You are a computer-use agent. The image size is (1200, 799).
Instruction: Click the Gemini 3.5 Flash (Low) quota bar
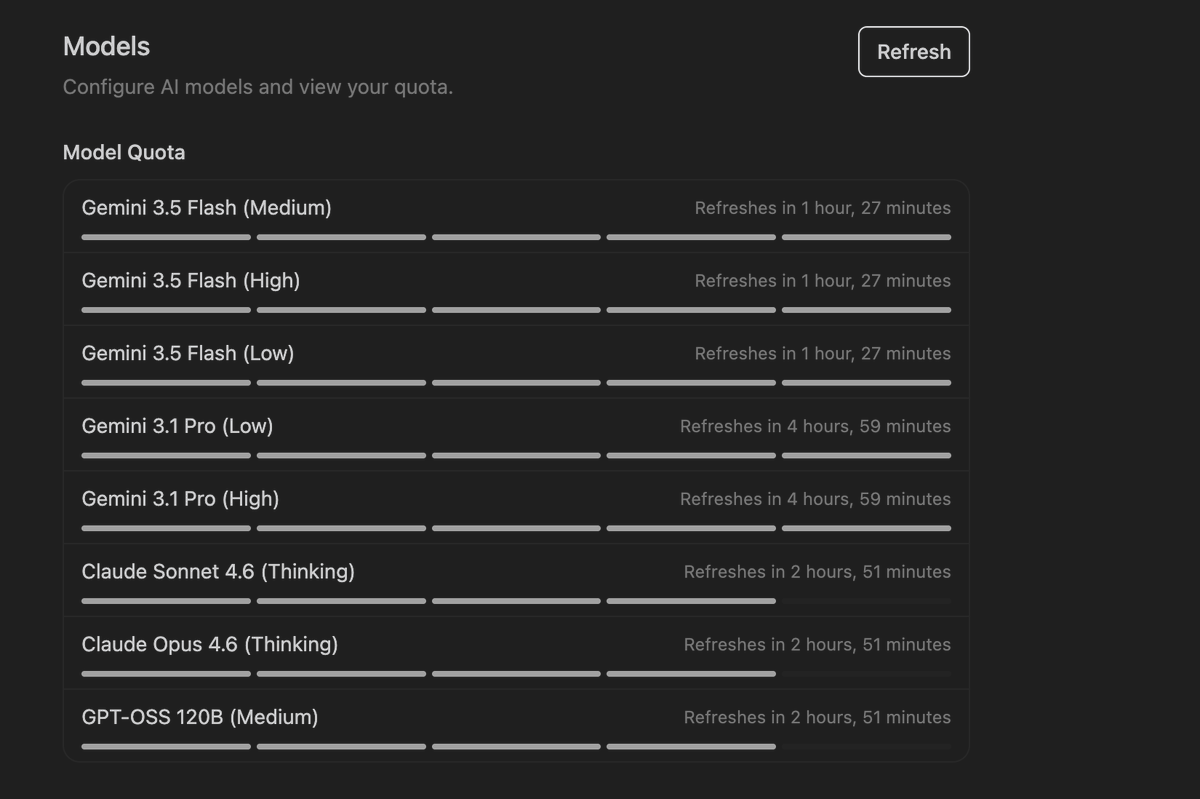516,383
